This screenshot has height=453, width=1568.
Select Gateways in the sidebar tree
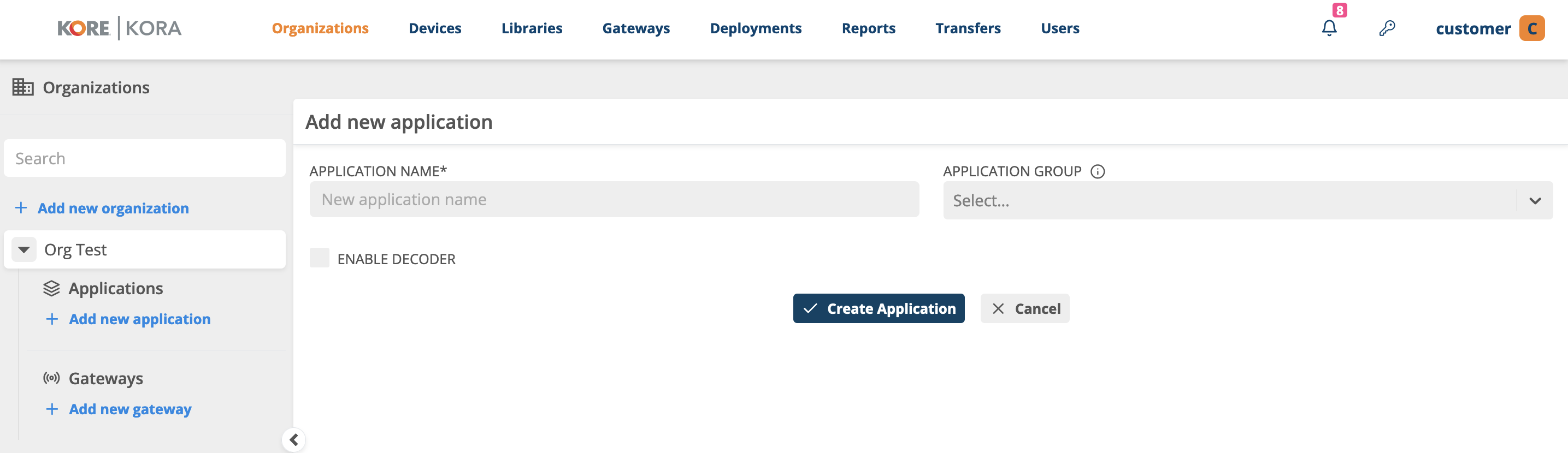click(106, 378)
